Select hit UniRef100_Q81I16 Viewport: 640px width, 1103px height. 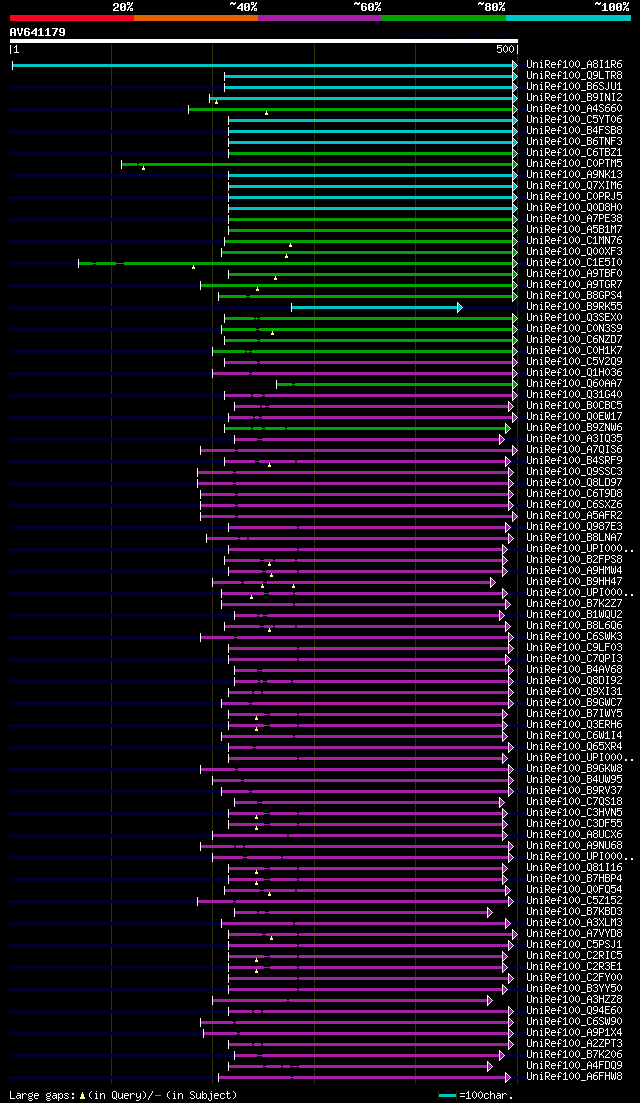574,868
